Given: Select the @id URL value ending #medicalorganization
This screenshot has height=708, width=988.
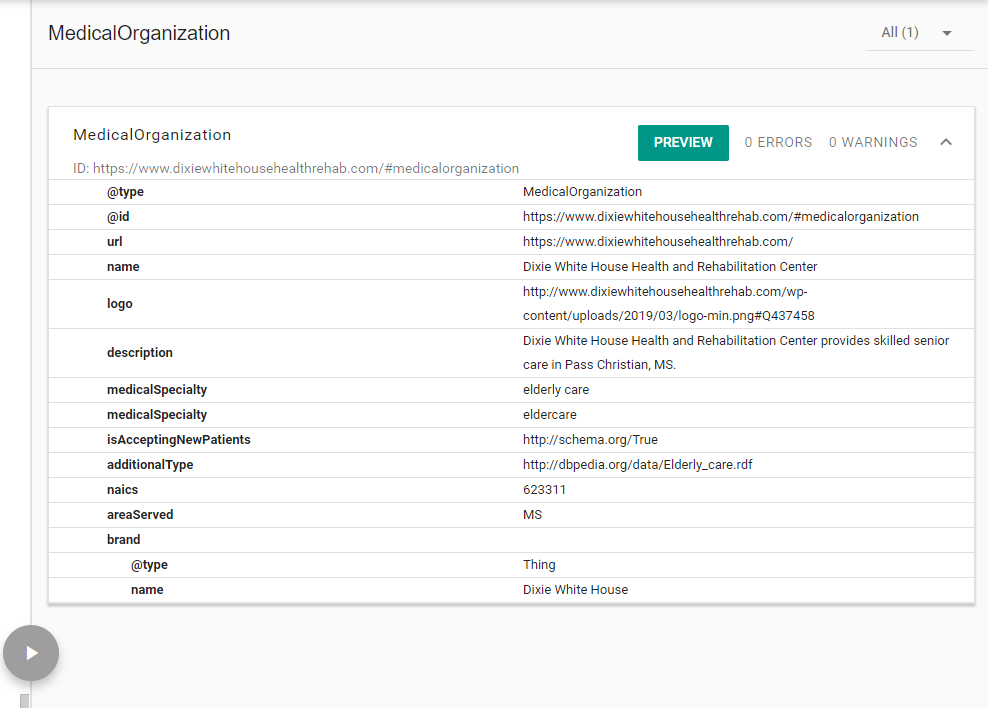Looking at the screenshot, I should 721,217.
